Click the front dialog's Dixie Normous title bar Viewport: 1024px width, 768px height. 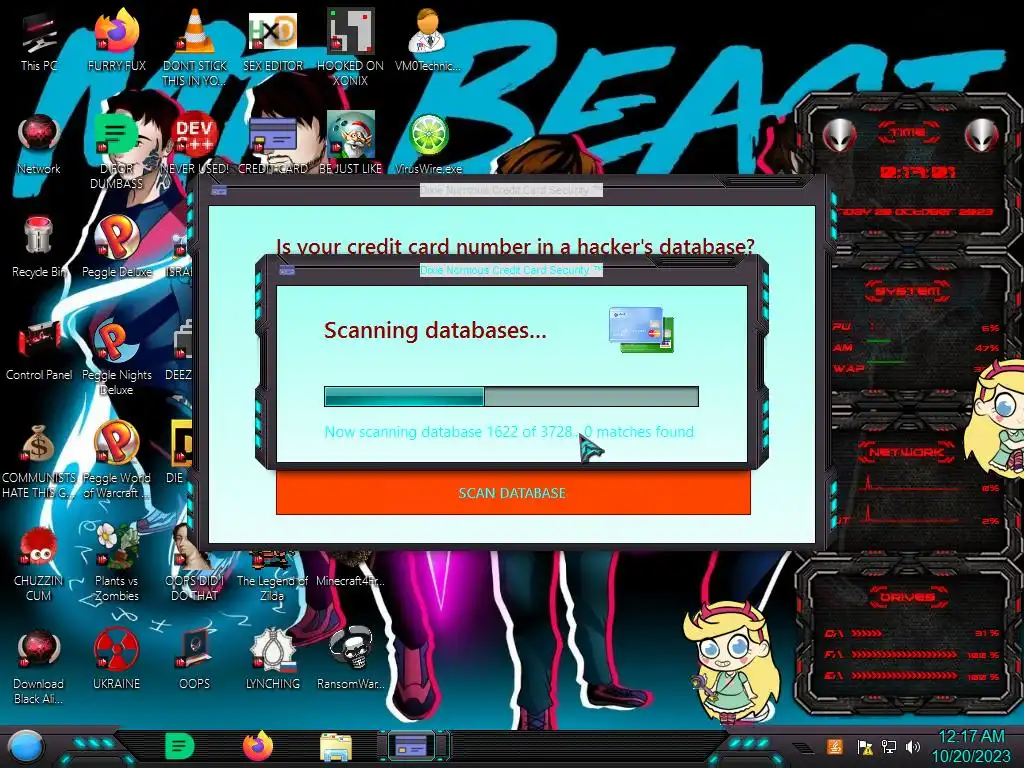511,270
